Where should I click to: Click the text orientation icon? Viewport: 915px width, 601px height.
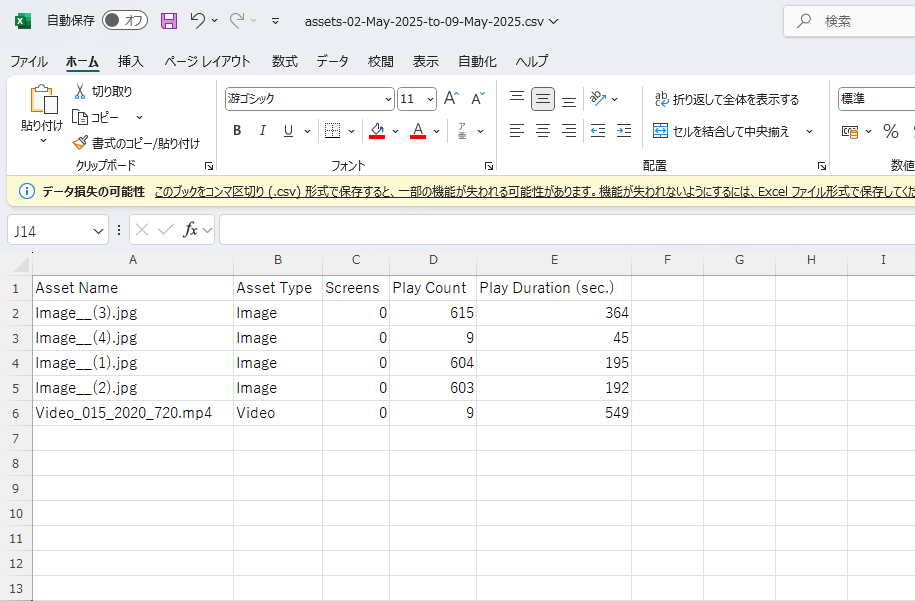tap(598, 99)
